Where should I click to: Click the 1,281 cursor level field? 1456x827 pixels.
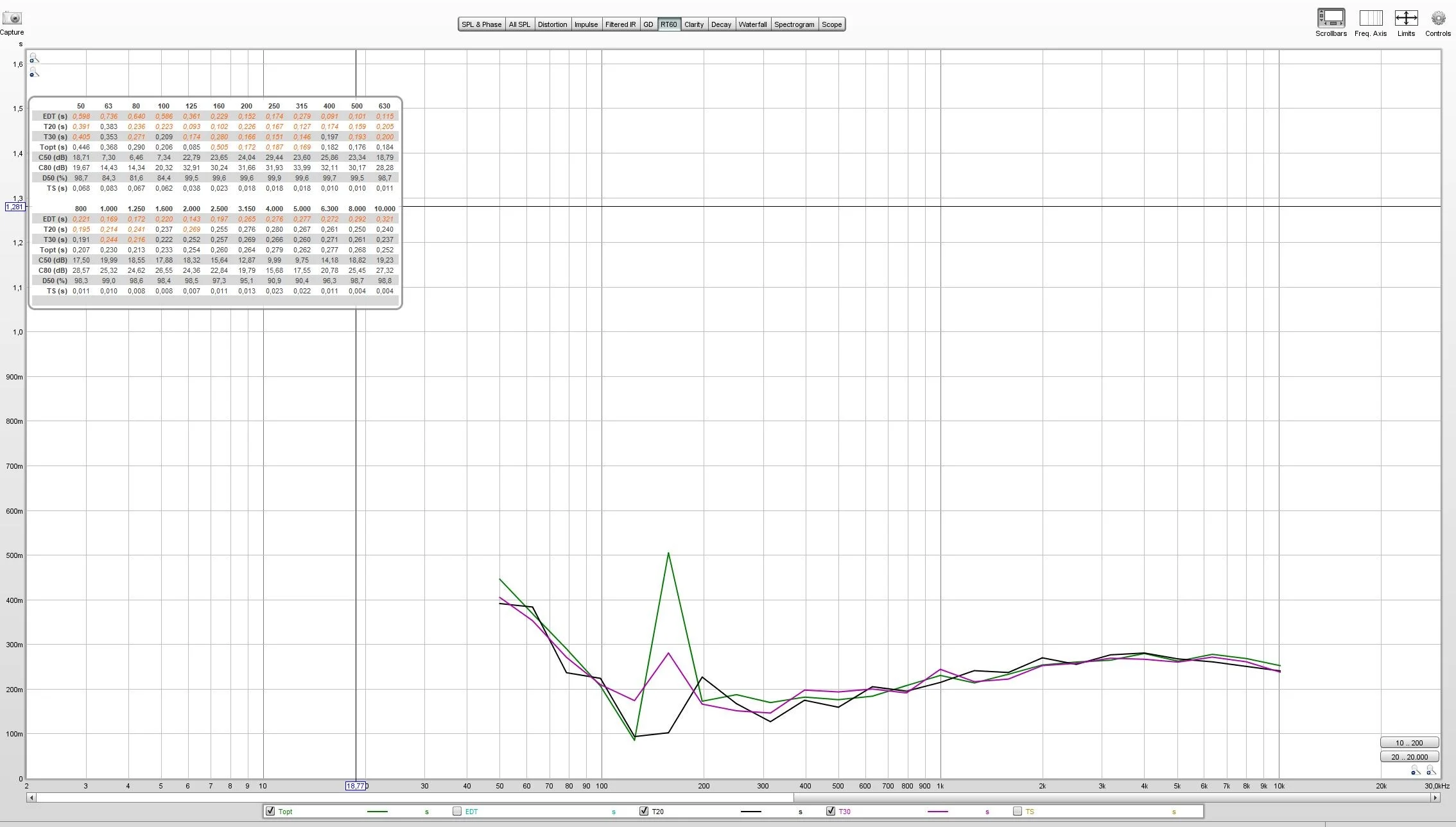click(15, 207)
